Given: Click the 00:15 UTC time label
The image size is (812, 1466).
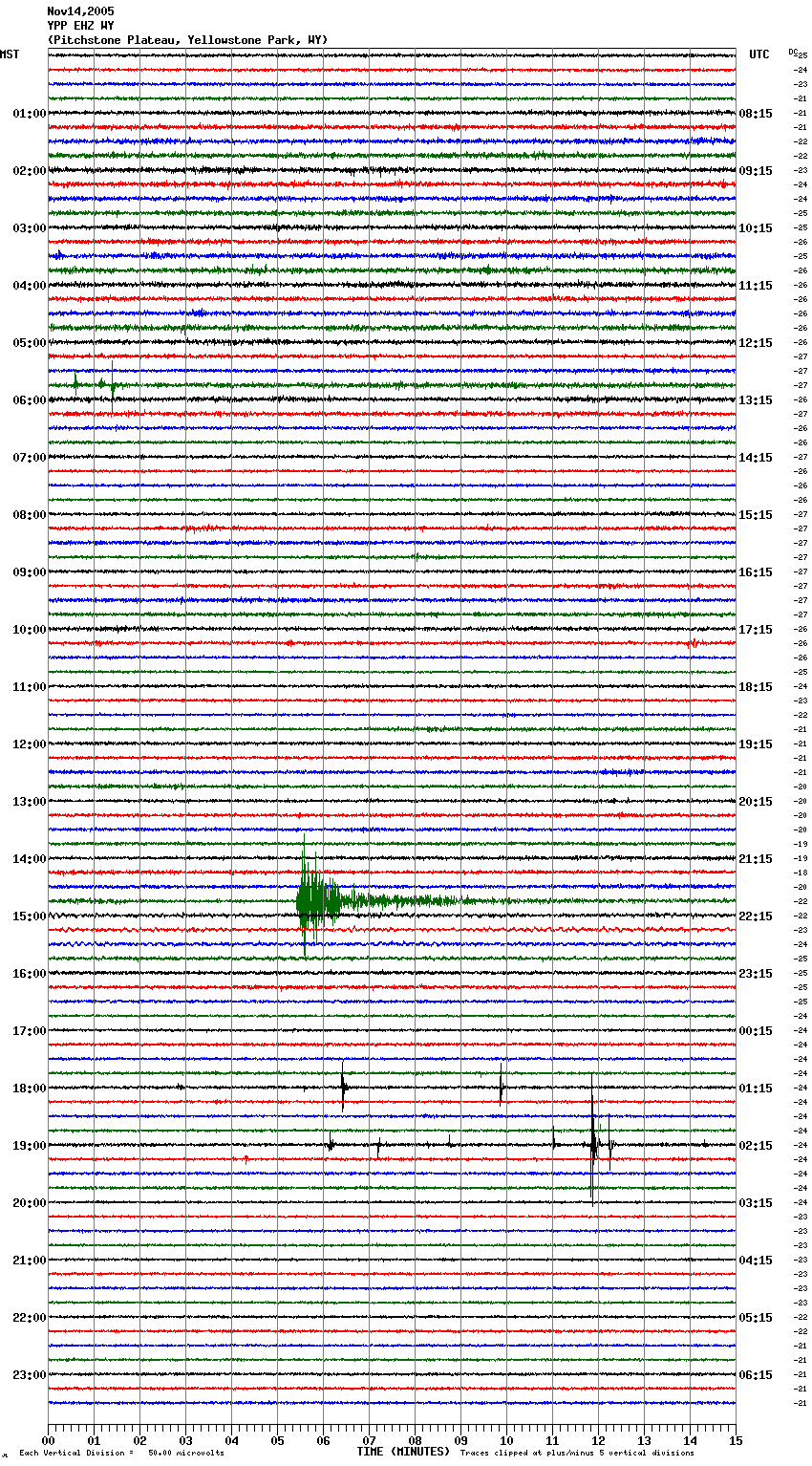Looking at the screenshot, I should [x=756, y=1031].
